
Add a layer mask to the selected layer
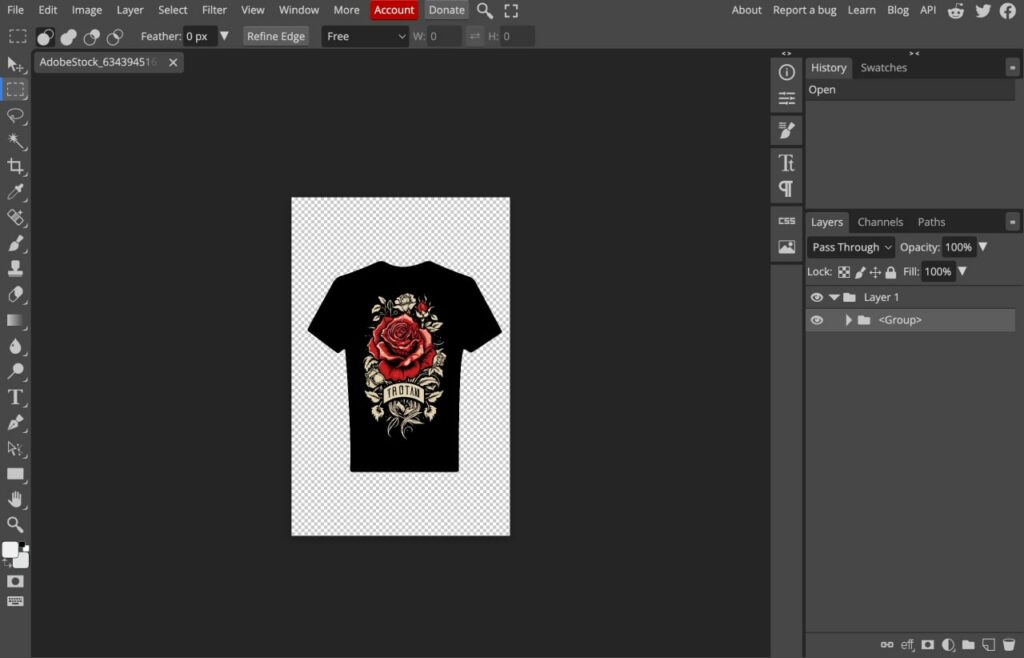928,645
